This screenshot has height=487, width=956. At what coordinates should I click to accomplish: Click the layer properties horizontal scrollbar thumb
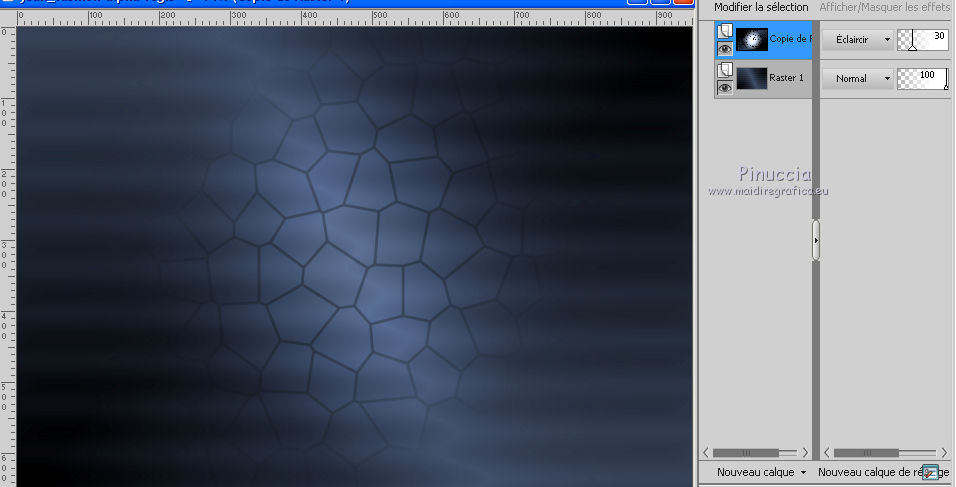point(866,453)
